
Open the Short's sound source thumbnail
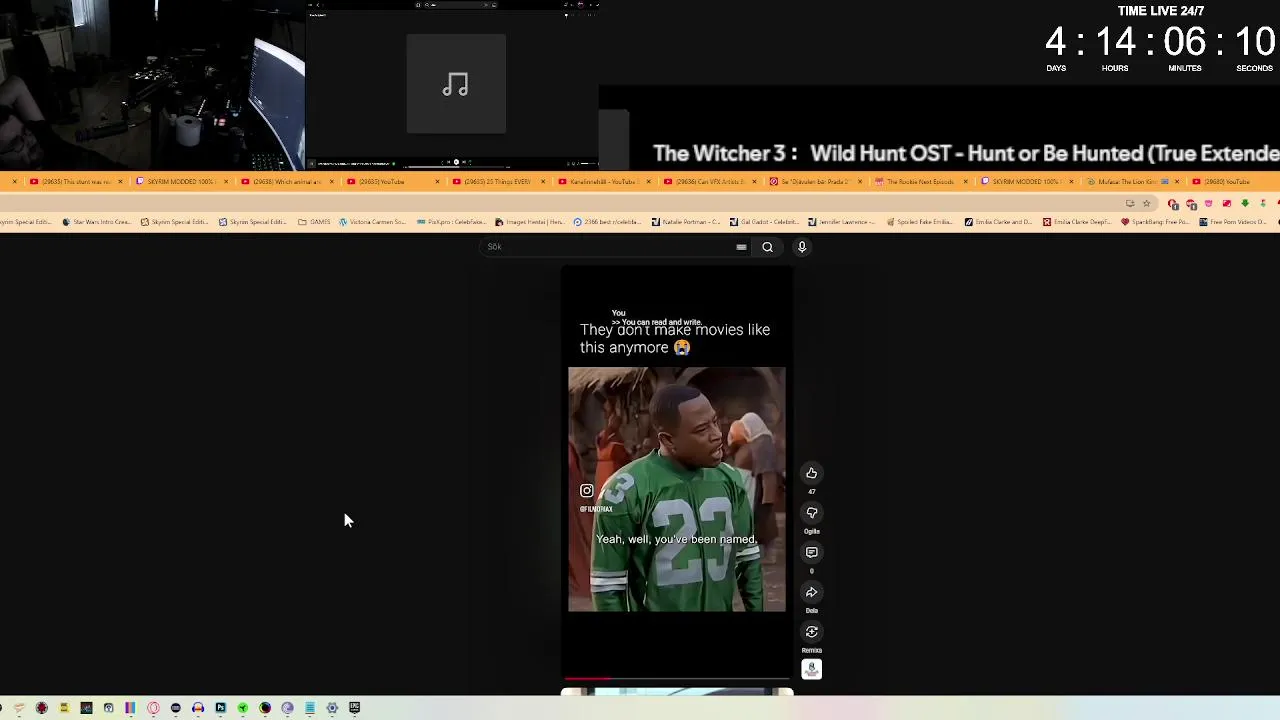[x=811, y=670]
